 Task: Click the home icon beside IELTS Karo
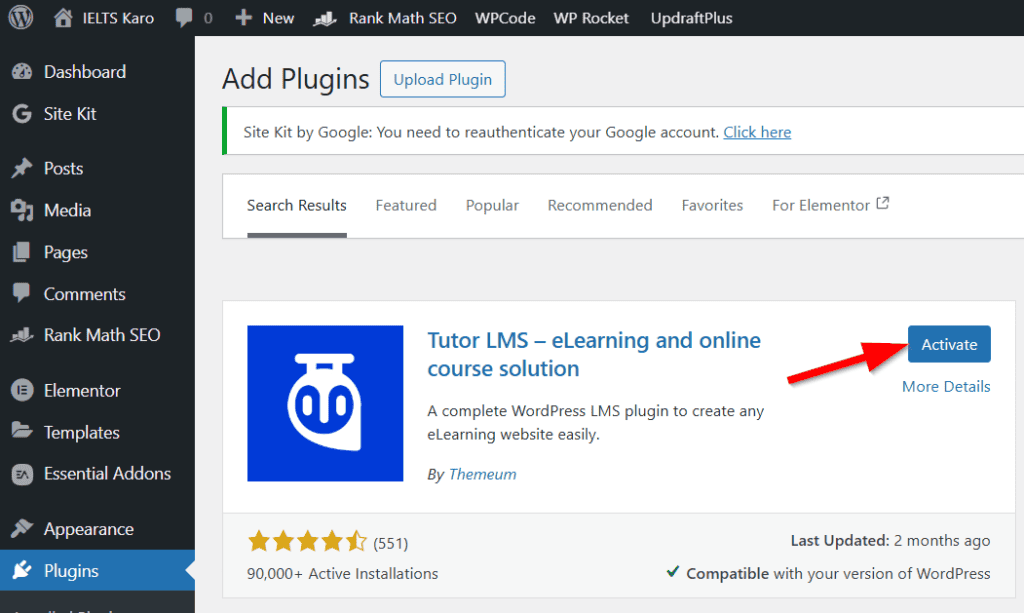click(63, 18)
